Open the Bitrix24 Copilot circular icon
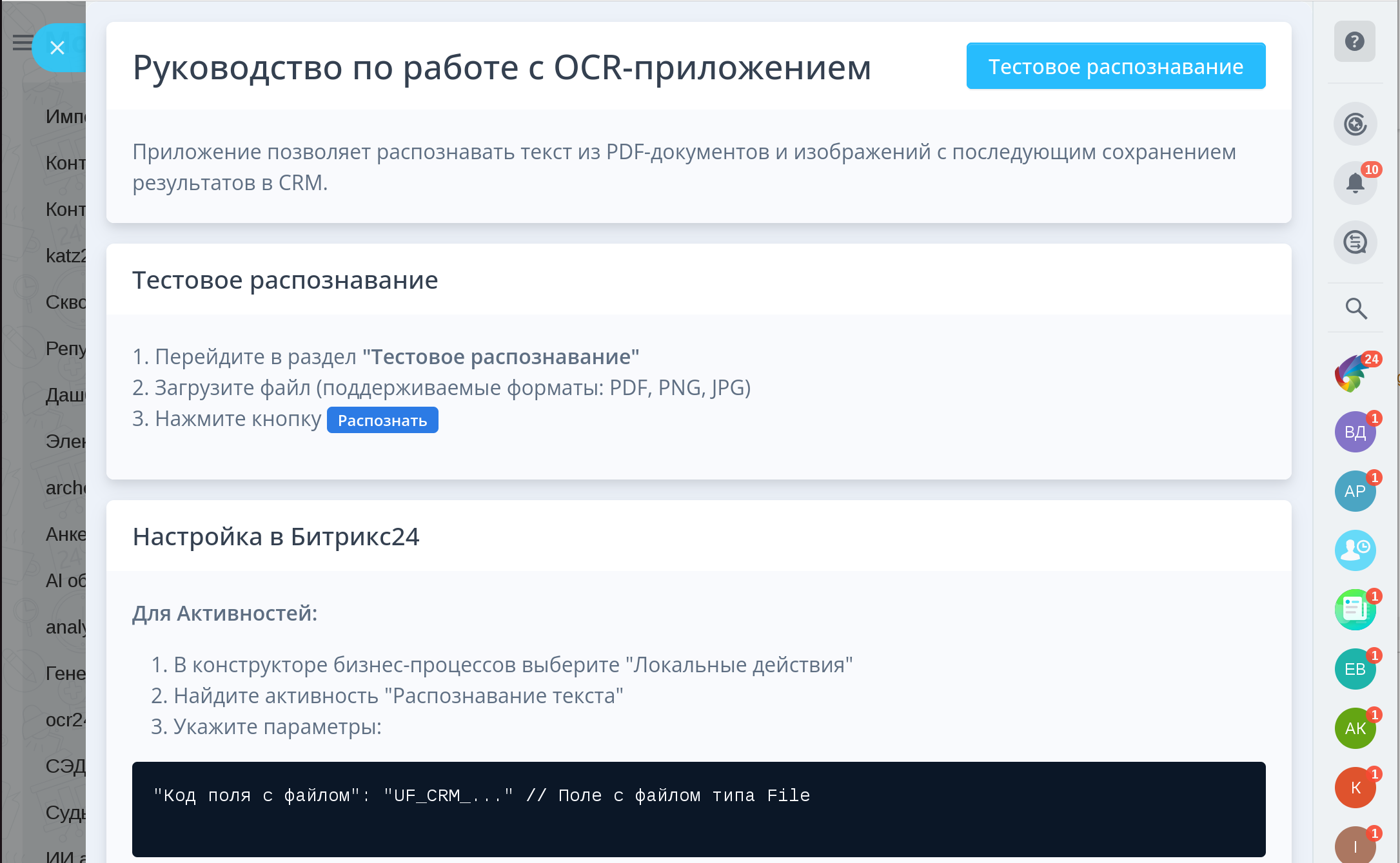The width and height of the screenshot is (1400, 863). pos(1355,124)
